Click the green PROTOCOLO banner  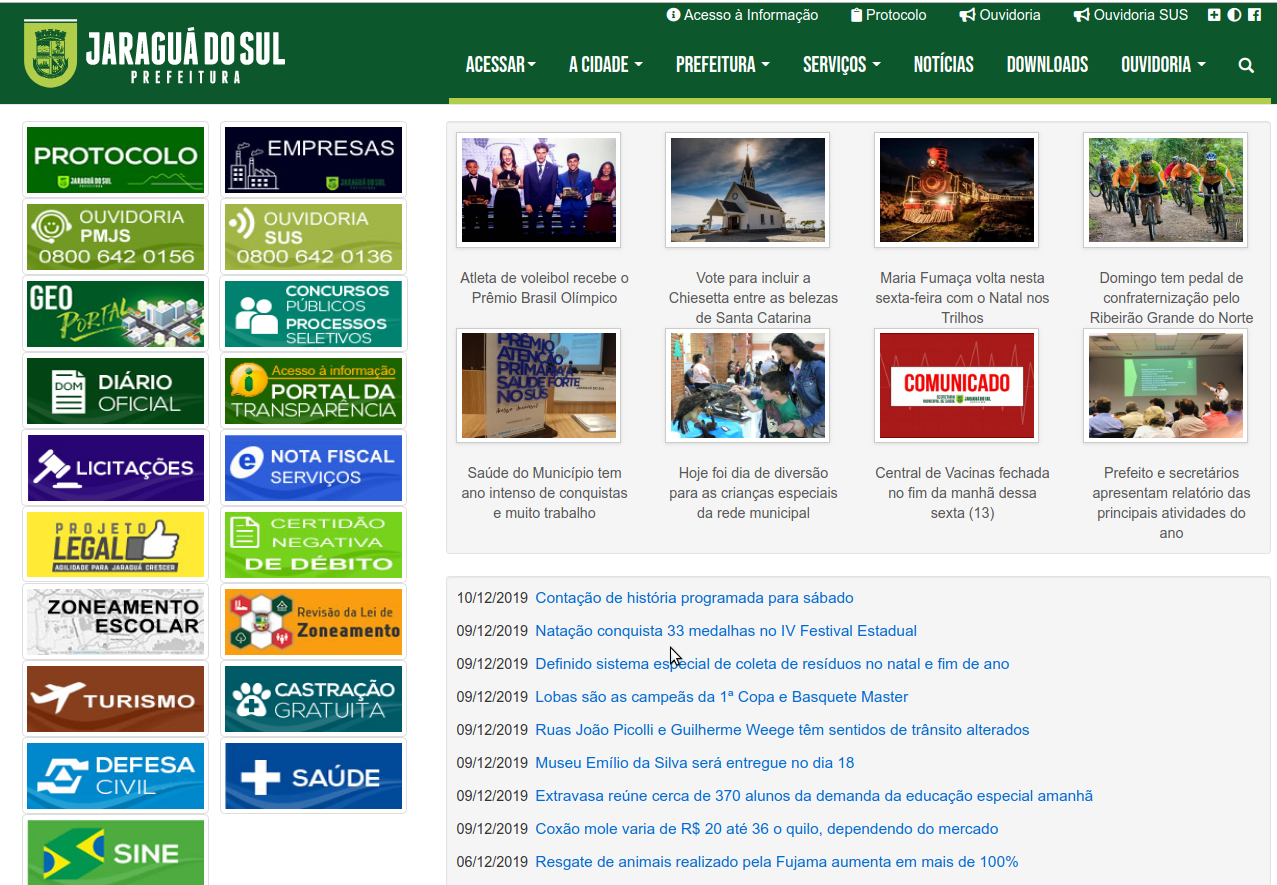click(115, 160)
